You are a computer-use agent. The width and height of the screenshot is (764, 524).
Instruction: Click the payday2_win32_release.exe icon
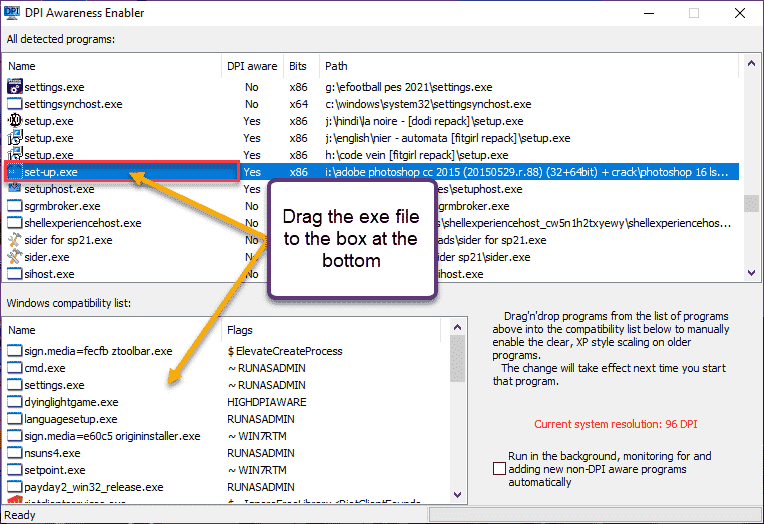point(15,487)
